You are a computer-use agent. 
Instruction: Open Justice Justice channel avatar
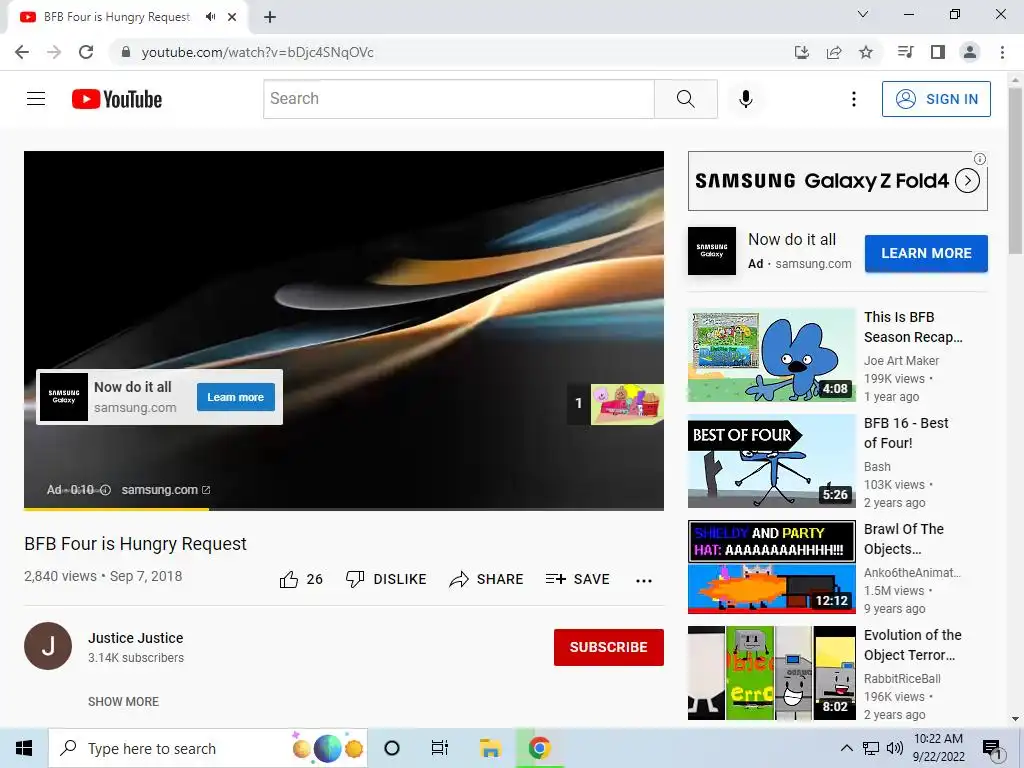48,646
